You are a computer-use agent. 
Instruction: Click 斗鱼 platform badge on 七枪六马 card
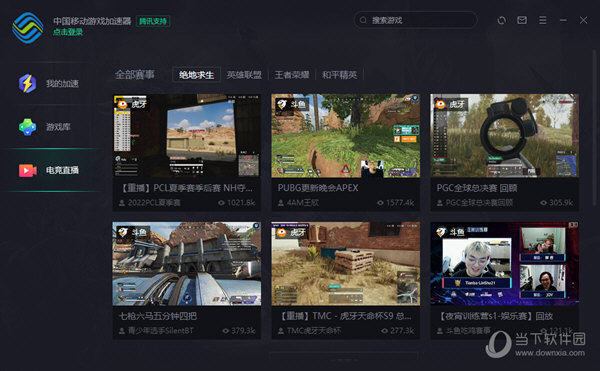[133, 232]
